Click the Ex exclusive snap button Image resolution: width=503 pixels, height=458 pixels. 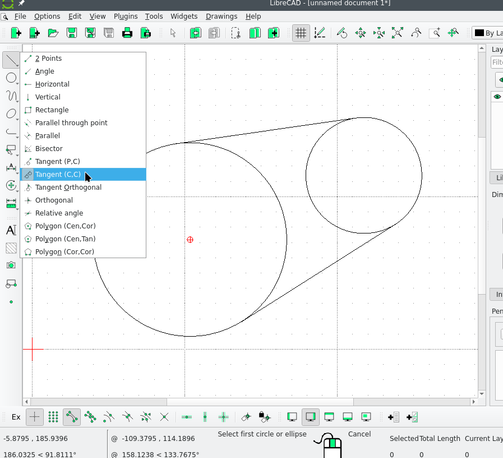[x=16, y=417]
